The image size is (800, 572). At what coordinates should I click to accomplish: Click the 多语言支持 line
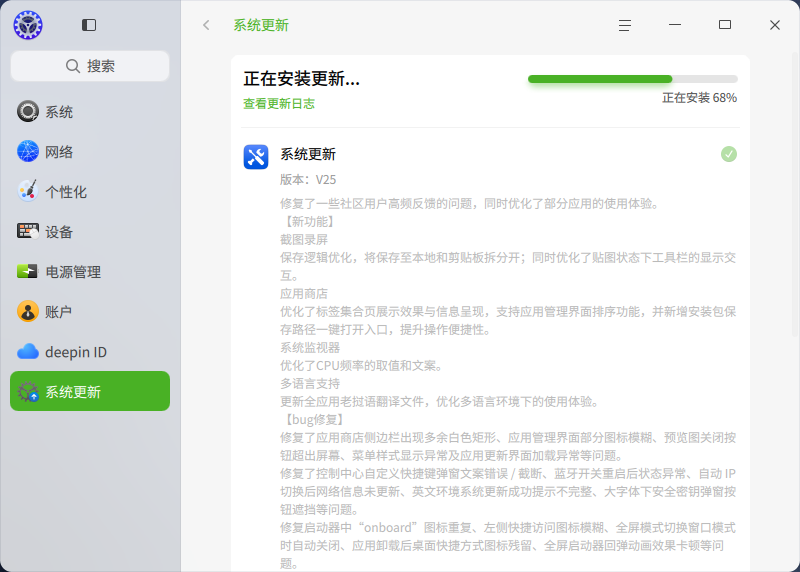click(310, 383)
